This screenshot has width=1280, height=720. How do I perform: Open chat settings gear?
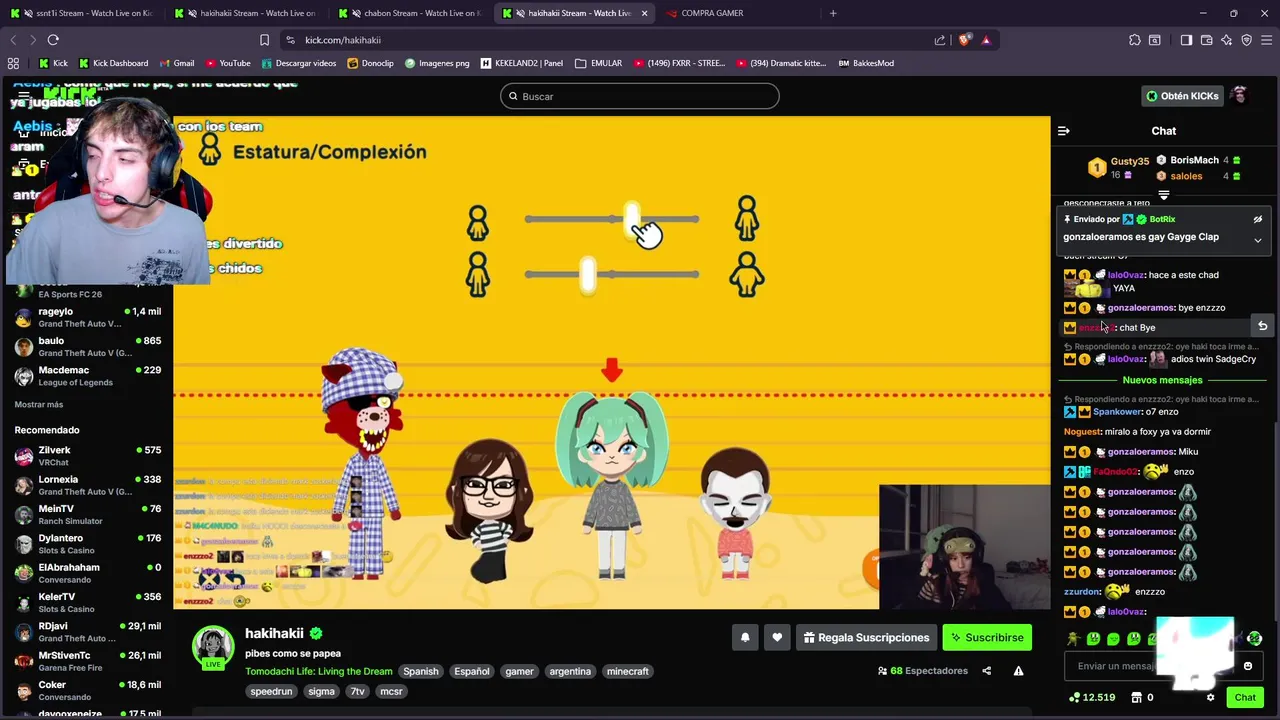(x=1210, y=697)
